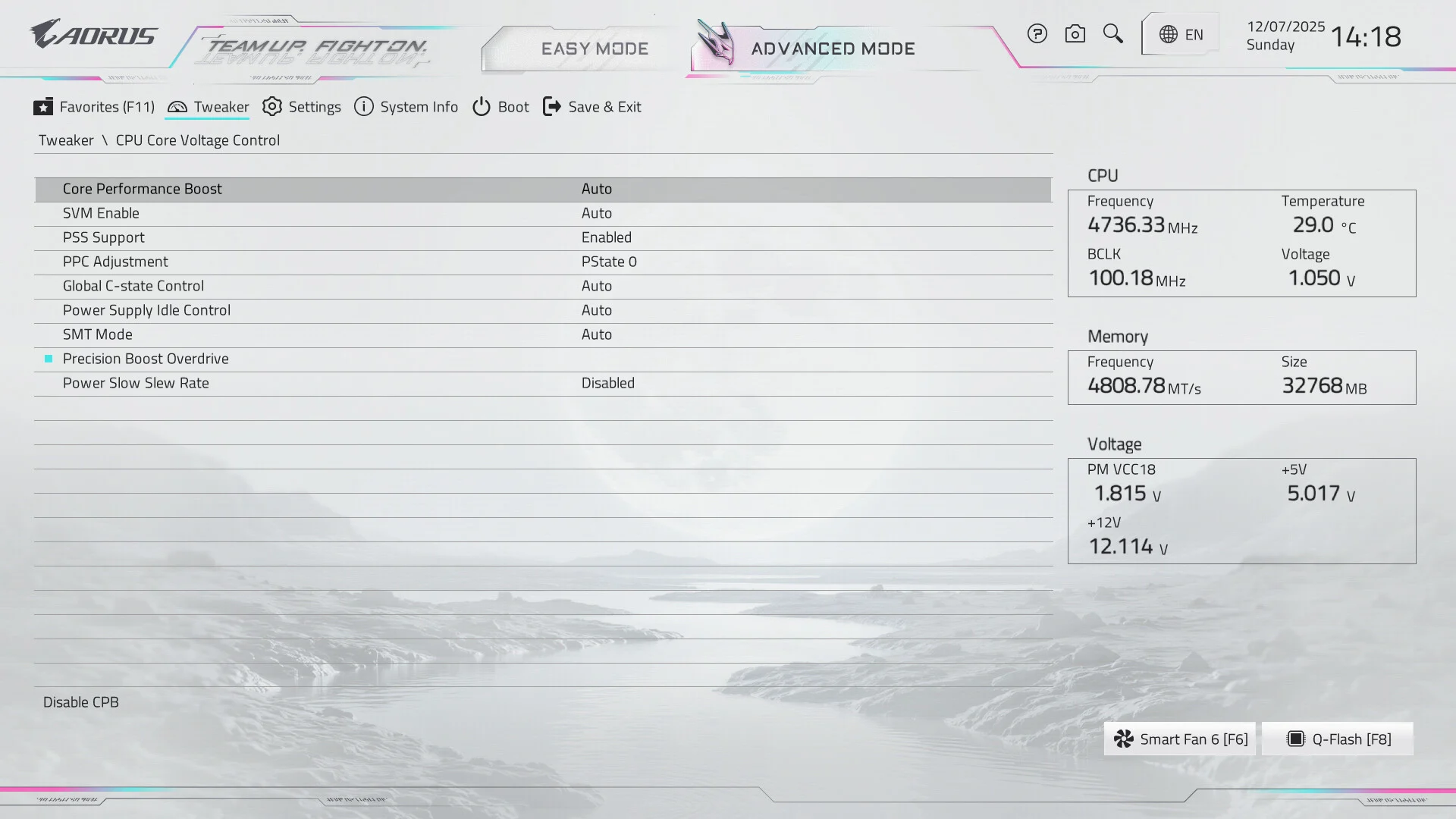The width and height of the screenshot is (1456, 819).
Task: Open PPC Adjustment PState 0 value
Action: 609,262
